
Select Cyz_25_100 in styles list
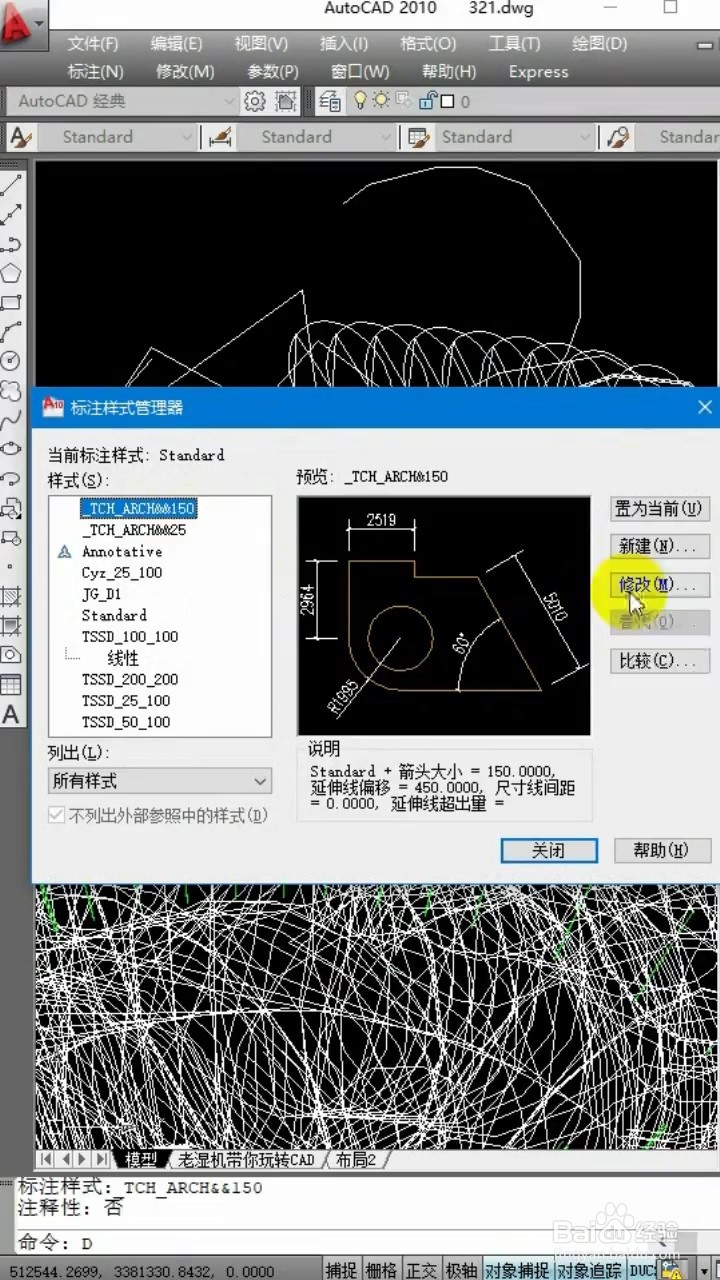122,573
